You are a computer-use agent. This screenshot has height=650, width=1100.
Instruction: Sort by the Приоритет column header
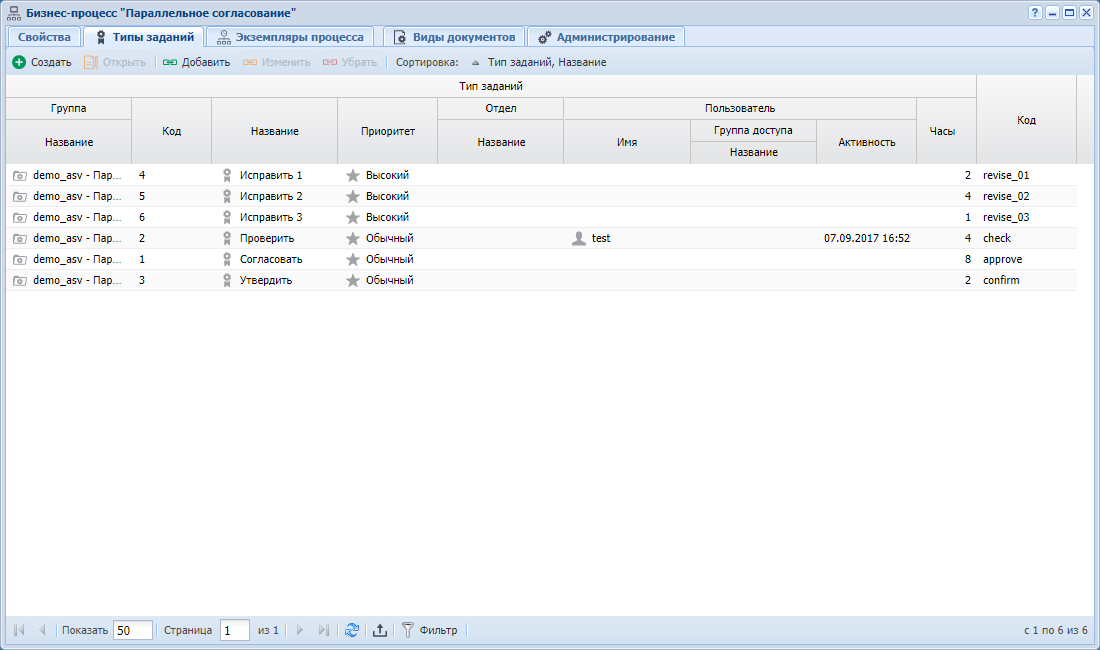[388, 131]
